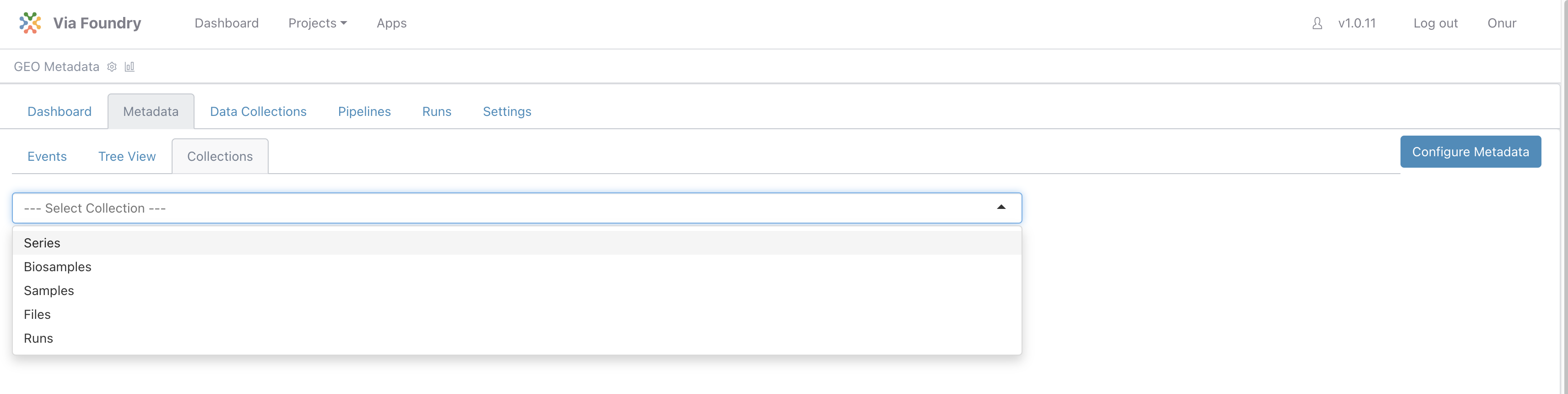Go to the project Settings tab

[x=507, y=111]
